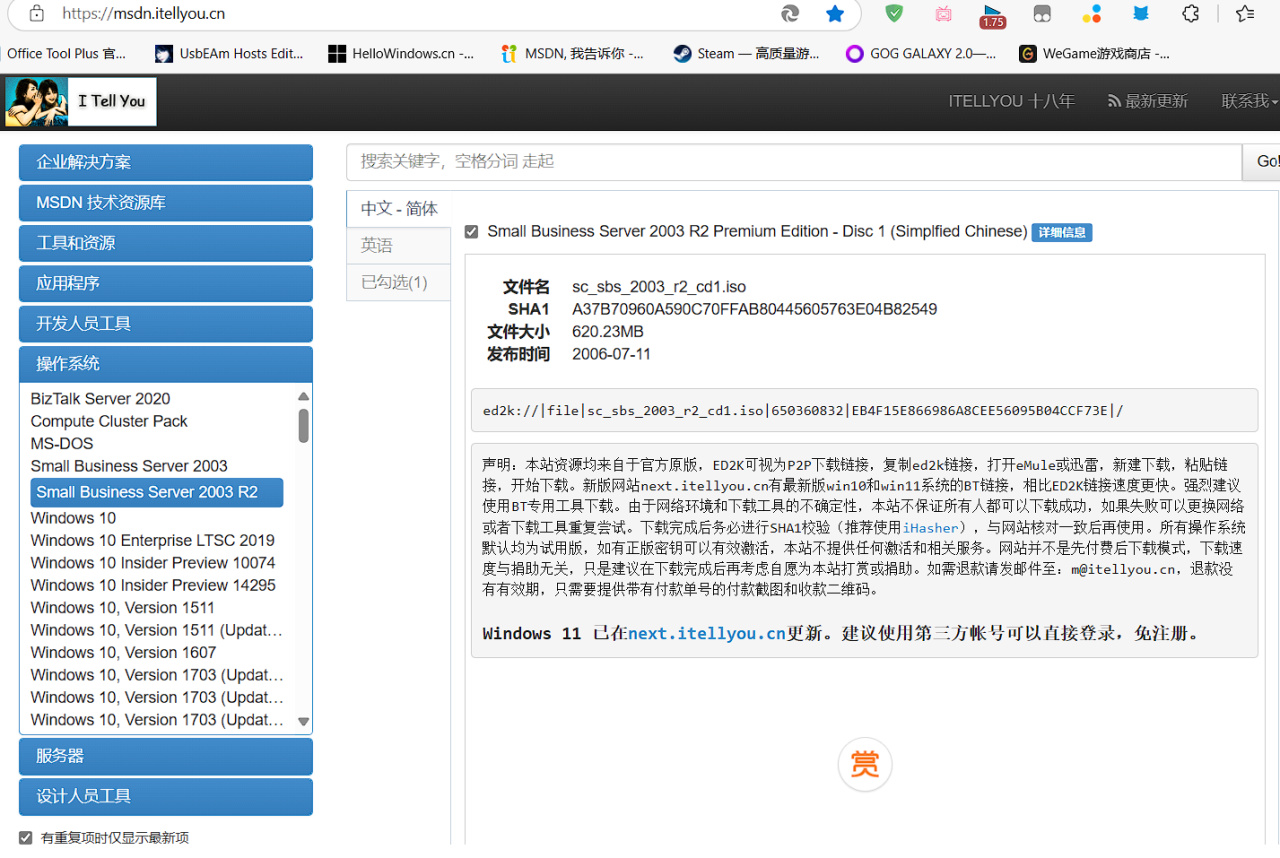The height and width of the screenshot is (858, 1280).
Task: Expand the 设计人员工具 category
Action: coord(166,797)
